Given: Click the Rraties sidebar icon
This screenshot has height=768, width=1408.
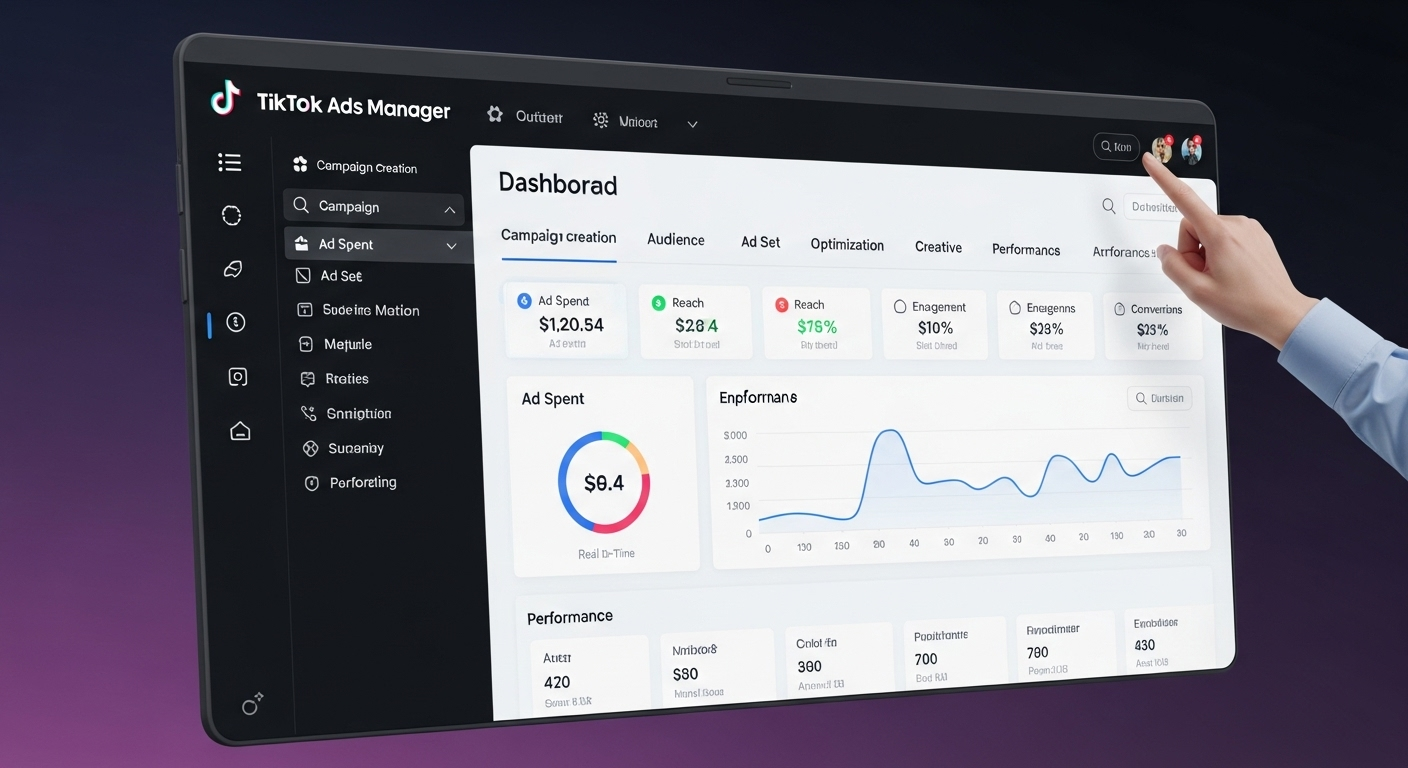Looking at the screenshot, I should coord(307,379).
